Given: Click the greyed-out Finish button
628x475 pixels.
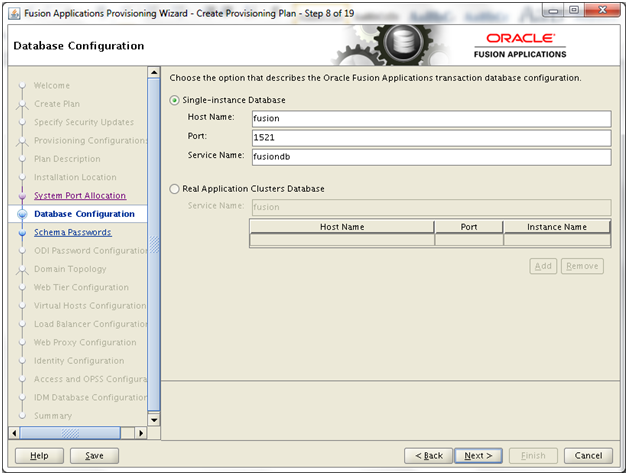Looking at the screenshot, I should click(533, 456).
